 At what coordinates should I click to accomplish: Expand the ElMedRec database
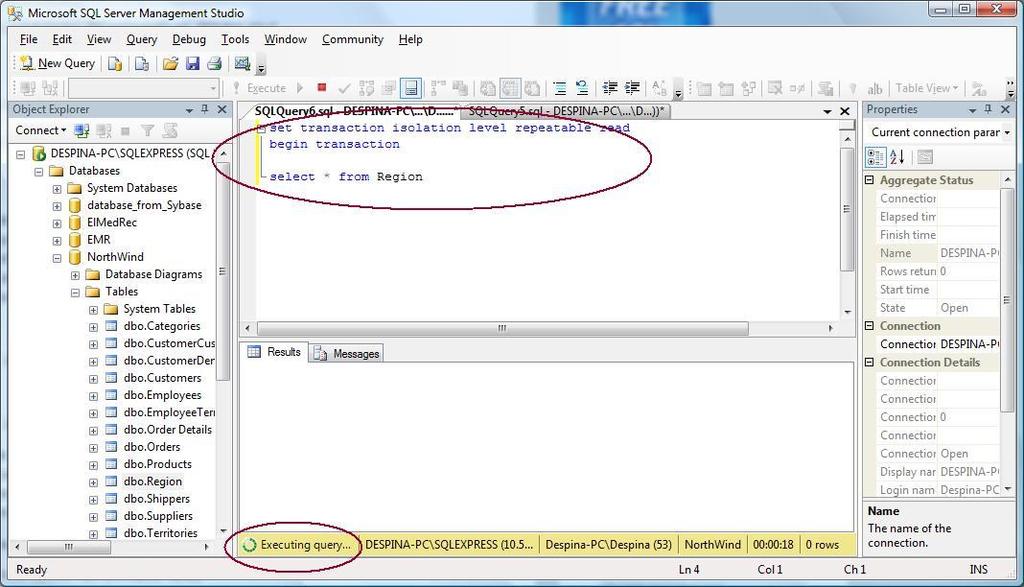[x=57, y=223]
